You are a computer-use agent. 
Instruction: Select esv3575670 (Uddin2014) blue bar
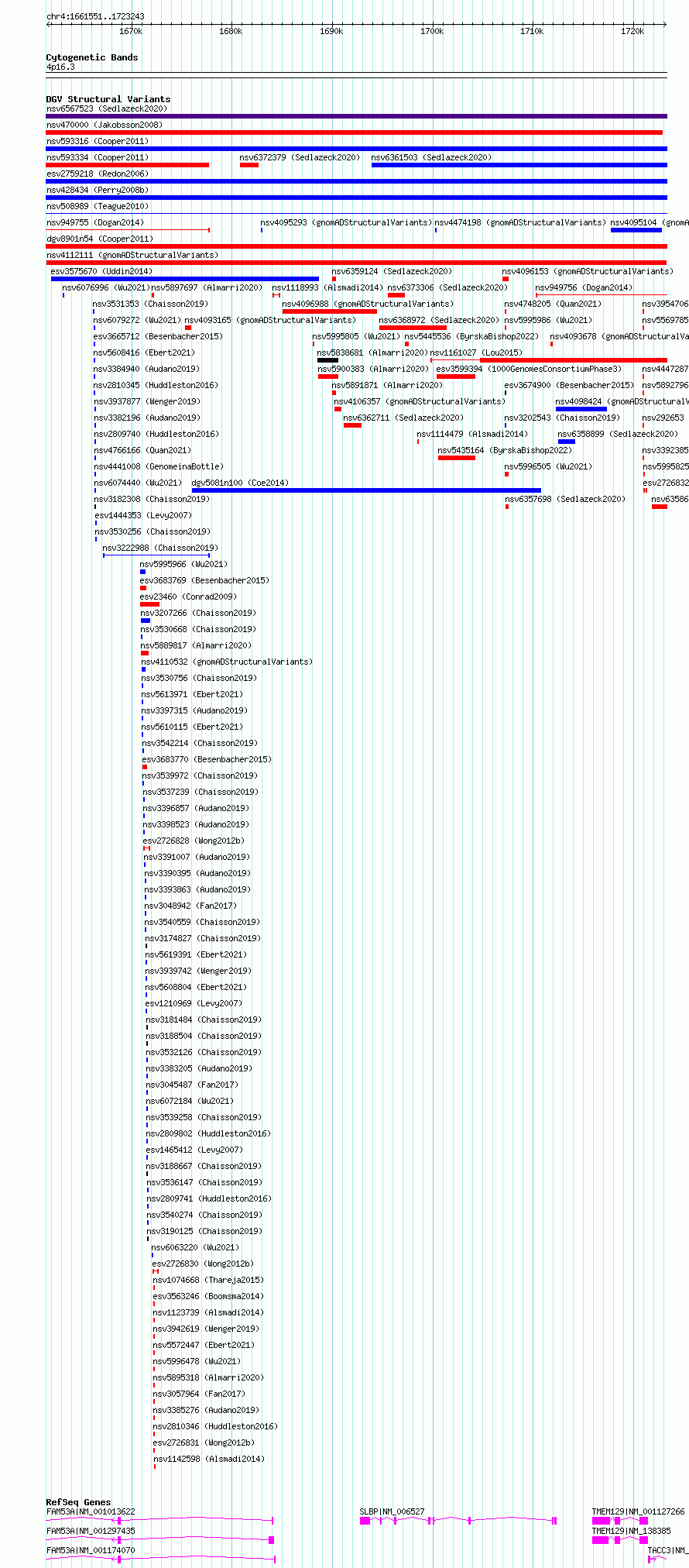pos(185,279)
